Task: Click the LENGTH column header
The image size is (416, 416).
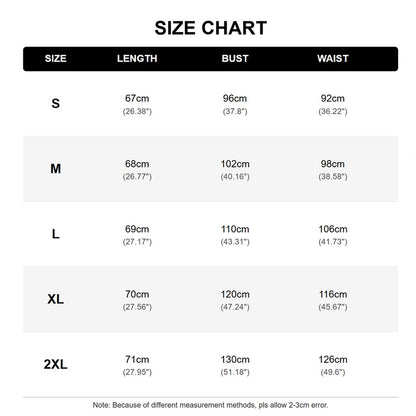Action: 137,59
